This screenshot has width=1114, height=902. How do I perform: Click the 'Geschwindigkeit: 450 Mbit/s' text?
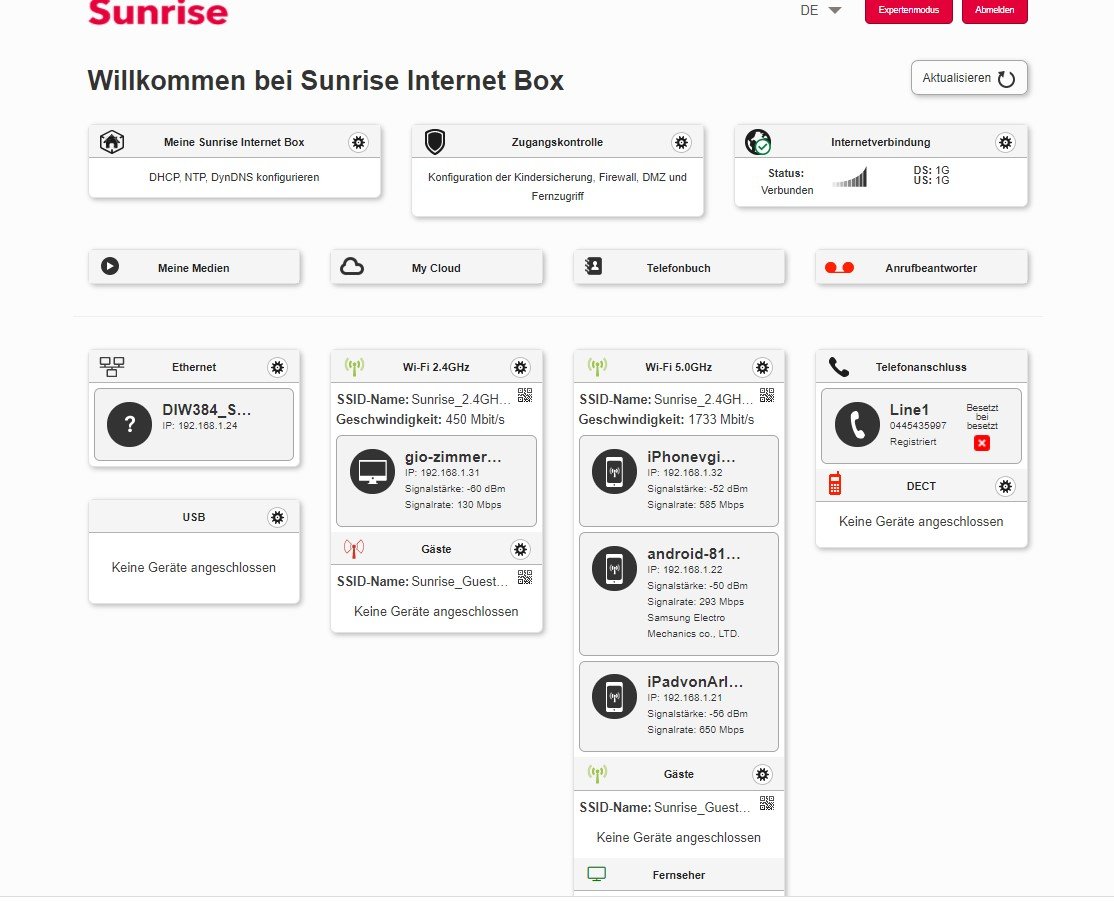(421, 420)
